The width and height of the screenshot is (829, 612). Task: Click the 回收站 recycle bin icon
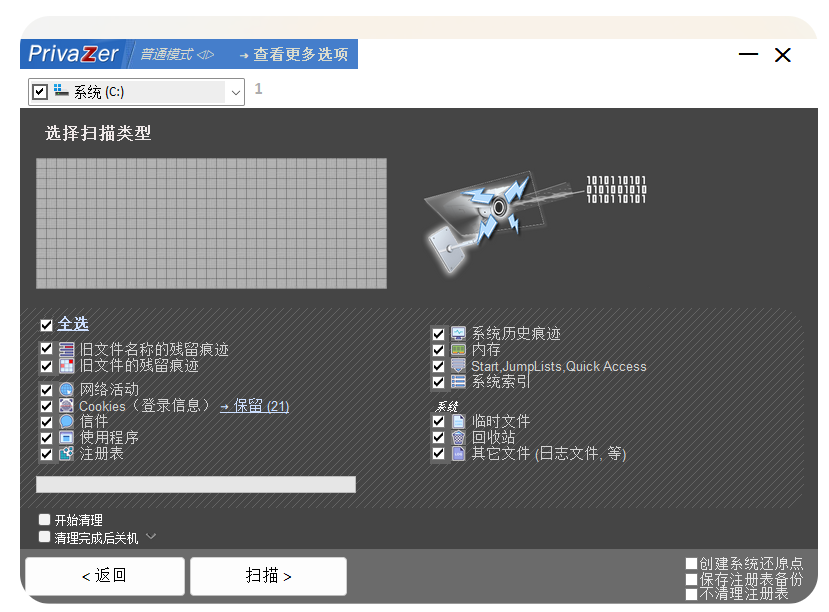pyautogui.click(x=458, y=437)
